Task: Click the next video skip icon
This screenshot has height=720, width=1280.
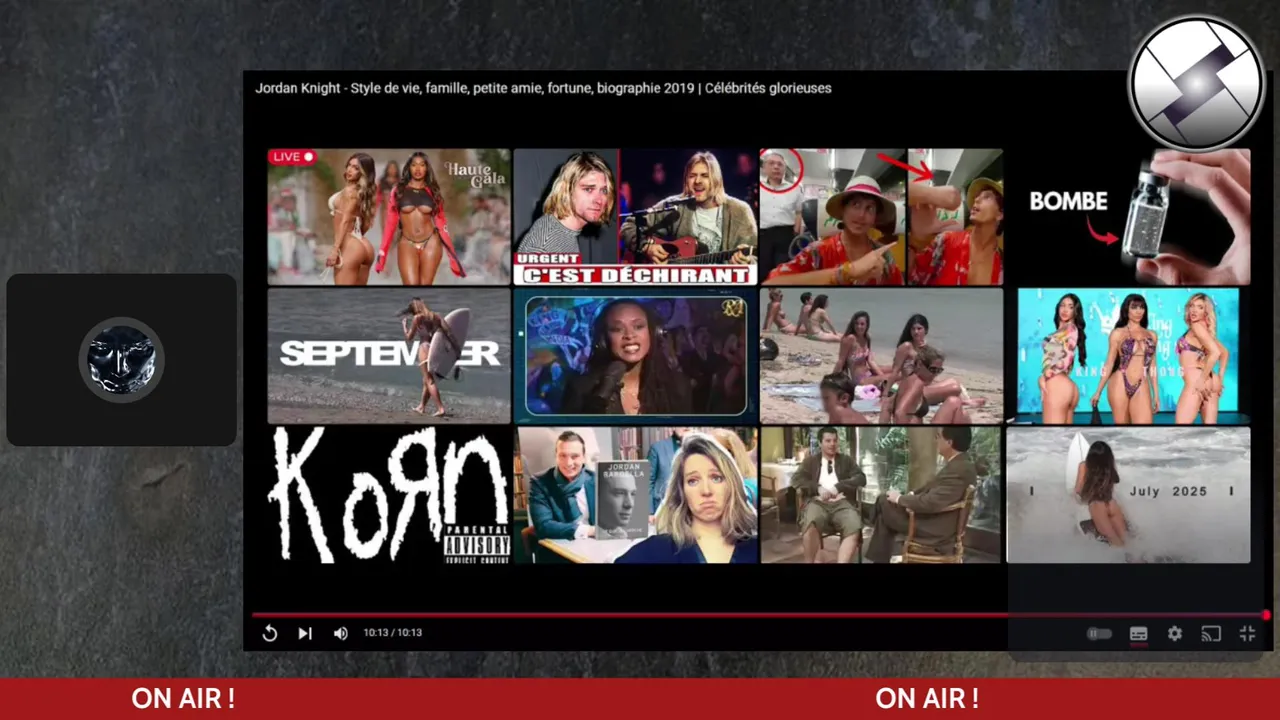Action: click(305, 633)
